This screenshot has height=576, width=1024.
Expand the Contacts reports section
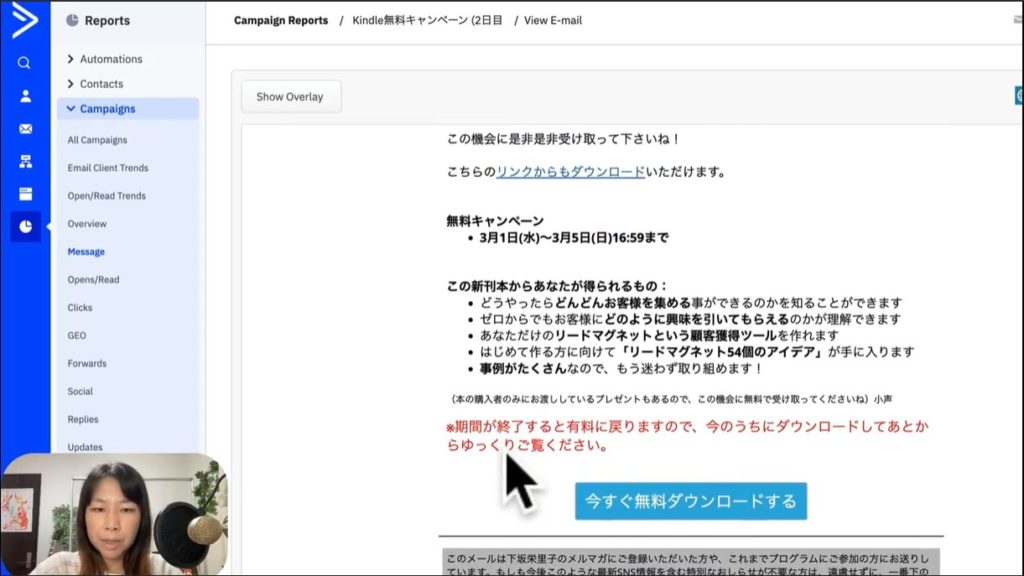click(x=101, y=84)
